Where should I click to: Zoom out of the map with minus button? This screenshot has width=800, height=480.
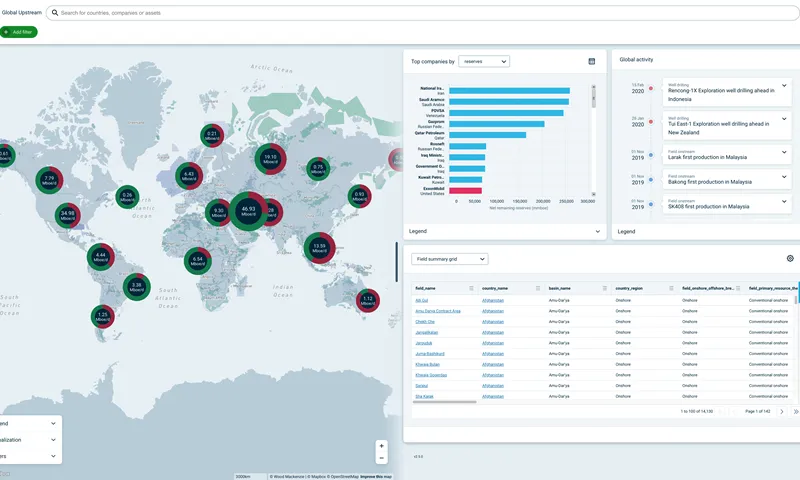point(381,457)
